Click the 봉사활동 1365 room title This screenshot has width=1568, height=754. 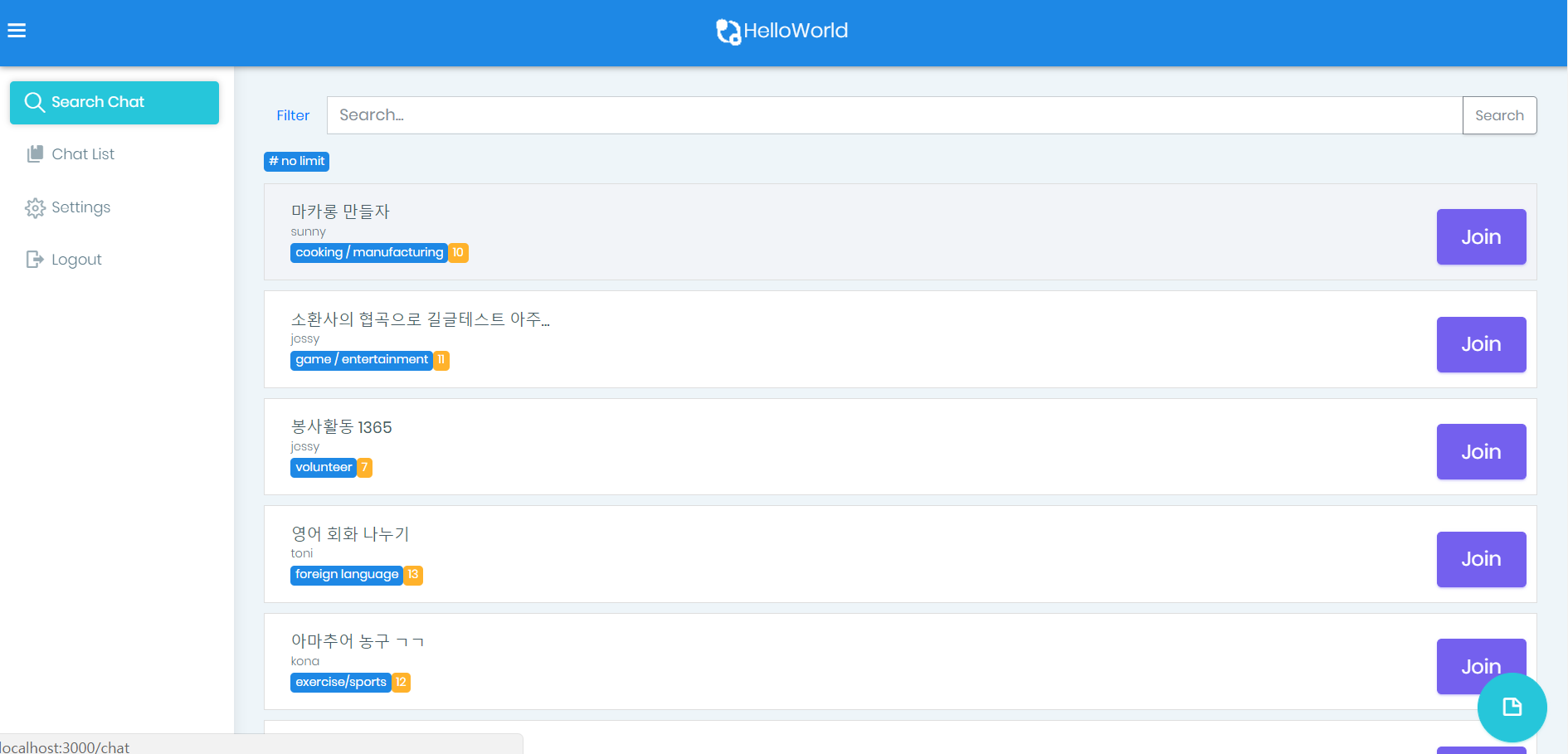pyautogui.click(x=341, y=427)
